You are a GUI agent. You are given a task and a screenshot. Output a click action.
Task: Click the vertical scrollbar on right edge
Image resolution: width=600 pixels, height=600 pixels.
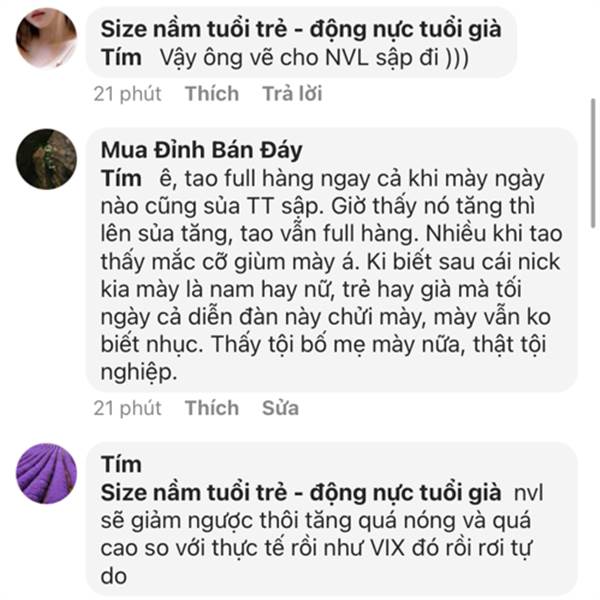593,164
